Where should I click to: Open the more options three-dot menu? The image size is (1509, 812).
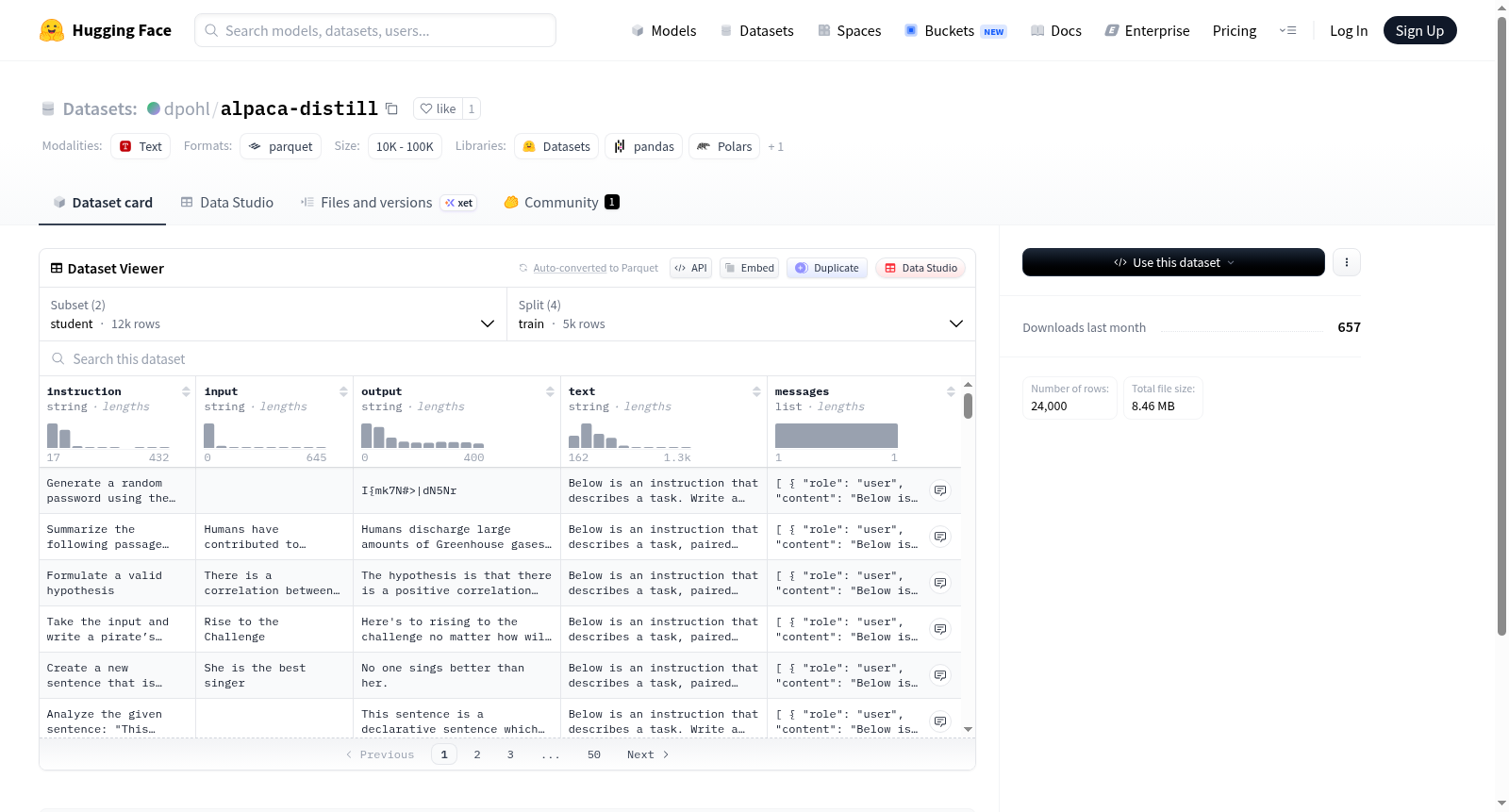pos(1347,262)
